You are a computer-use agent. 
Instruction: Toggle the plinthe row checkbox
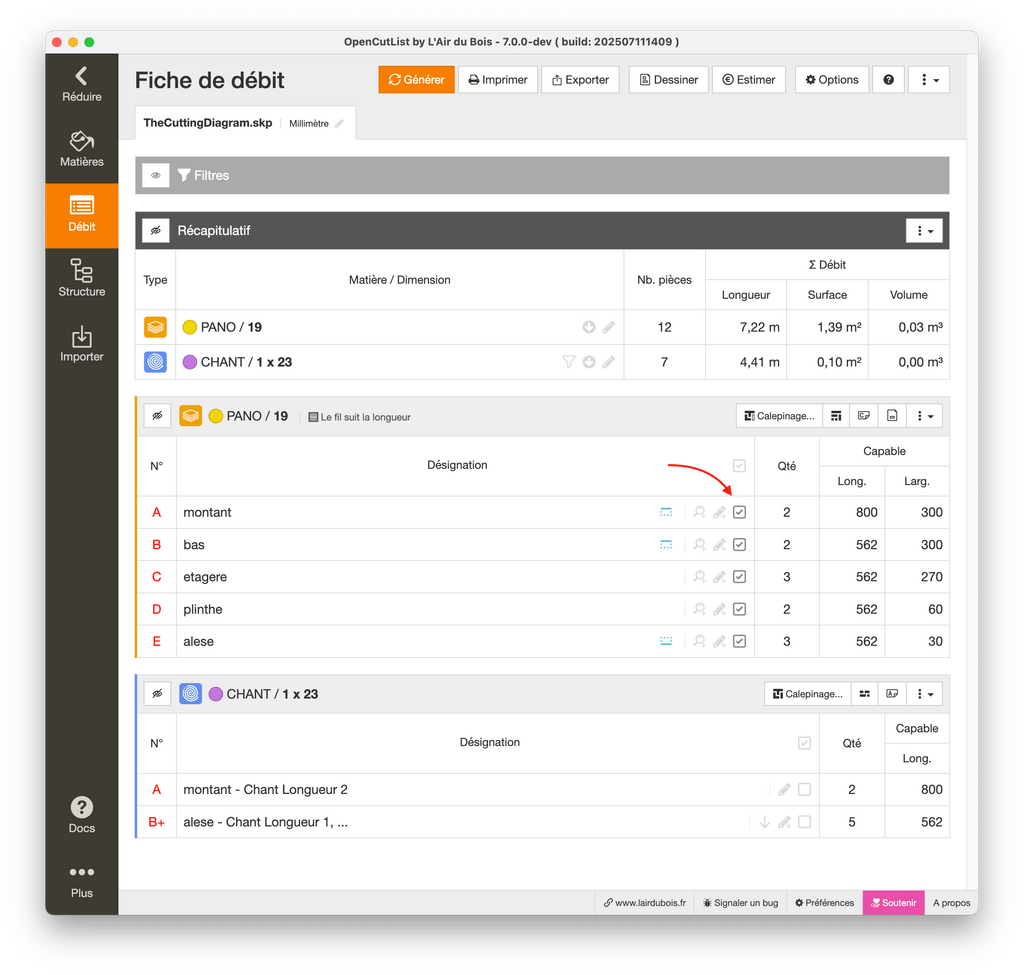click(x=739, y=609)
